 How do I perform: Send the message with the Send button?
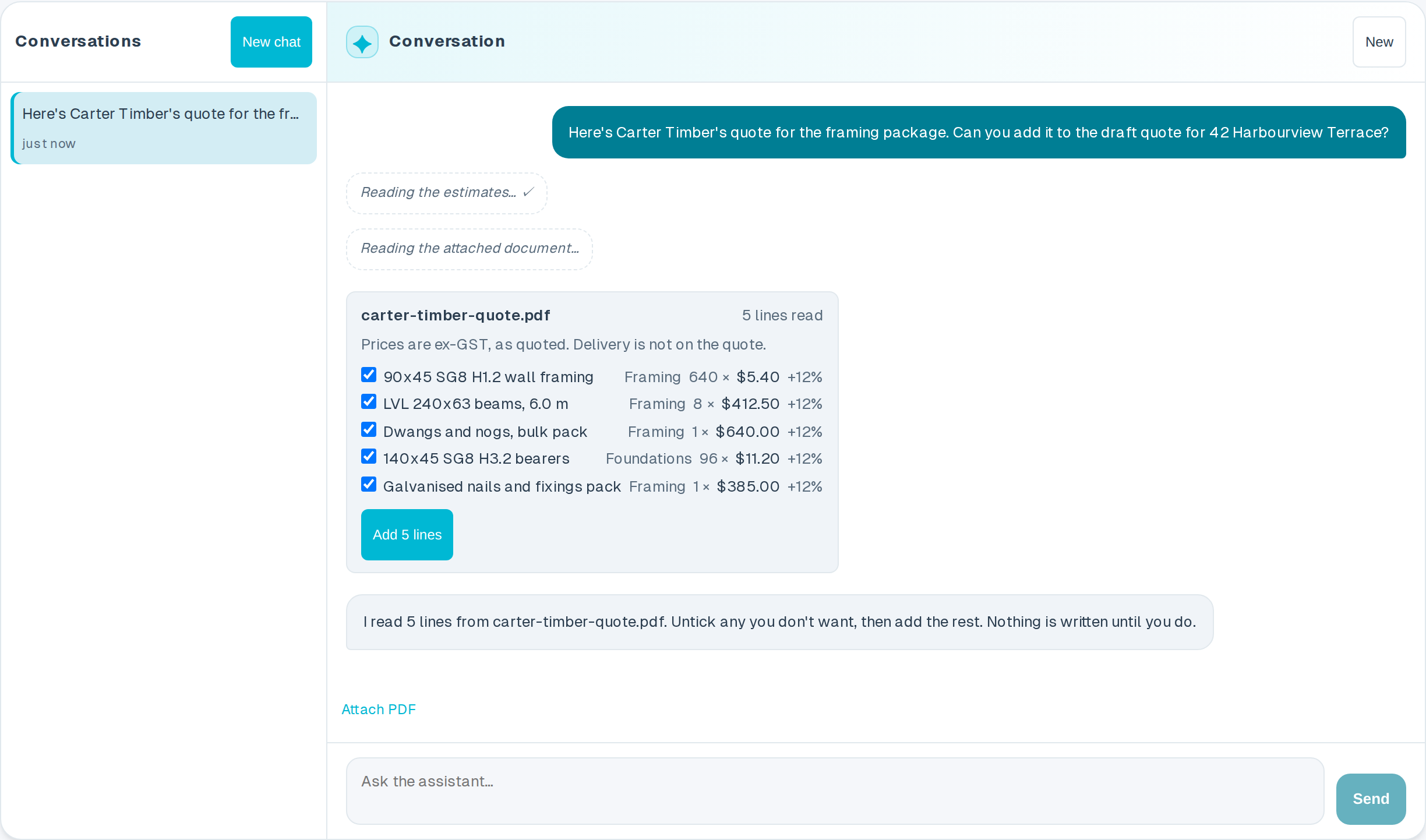click(1371, 799)
